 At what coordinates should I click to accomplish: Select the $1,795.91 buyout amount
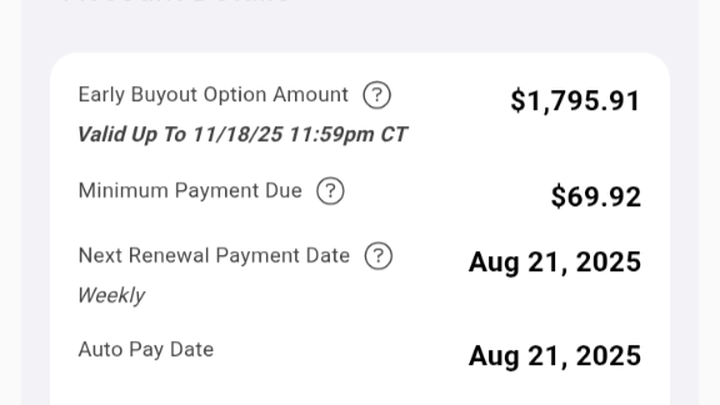tap(575, 101)
